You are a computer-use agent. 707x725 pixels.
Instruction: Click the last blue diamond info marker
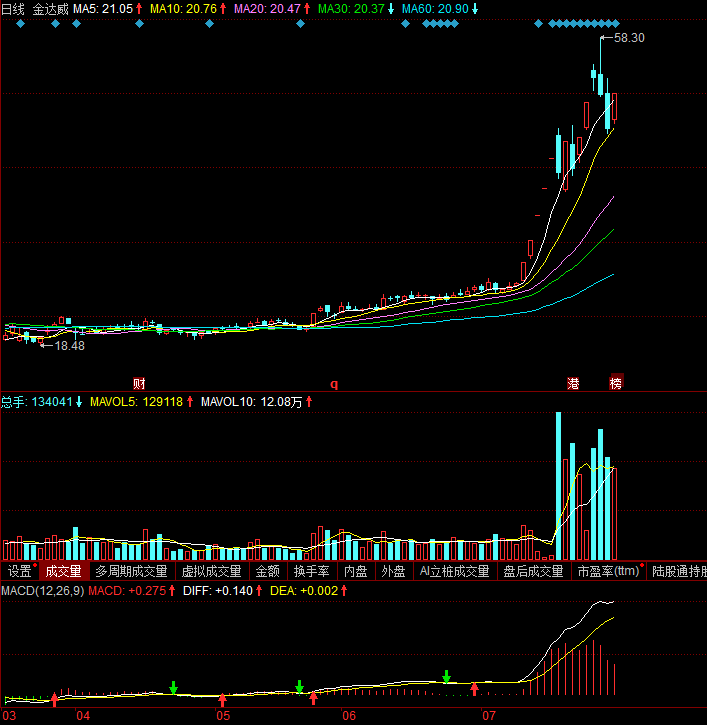[x=616, y=23]
